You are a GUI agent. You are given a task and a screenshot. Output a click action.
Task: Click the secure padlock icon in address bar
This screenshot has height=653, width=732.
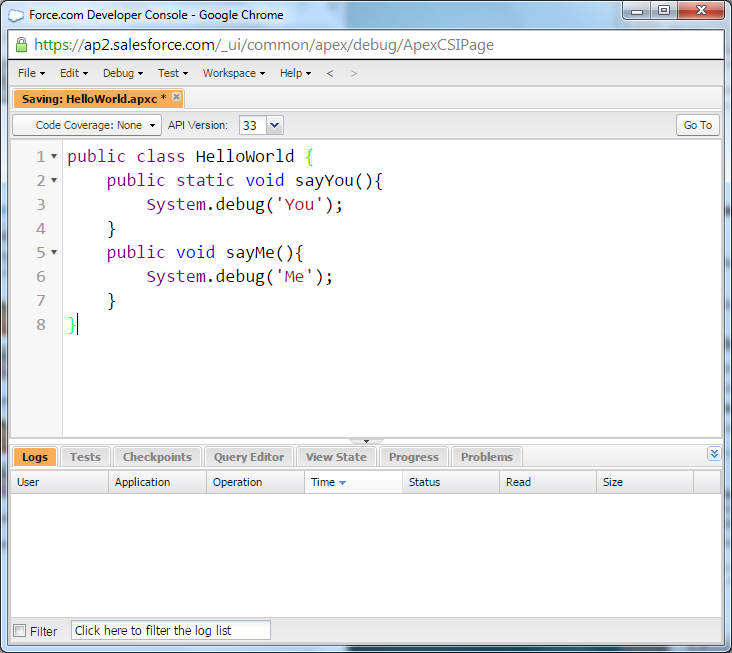tap(21, 45)
